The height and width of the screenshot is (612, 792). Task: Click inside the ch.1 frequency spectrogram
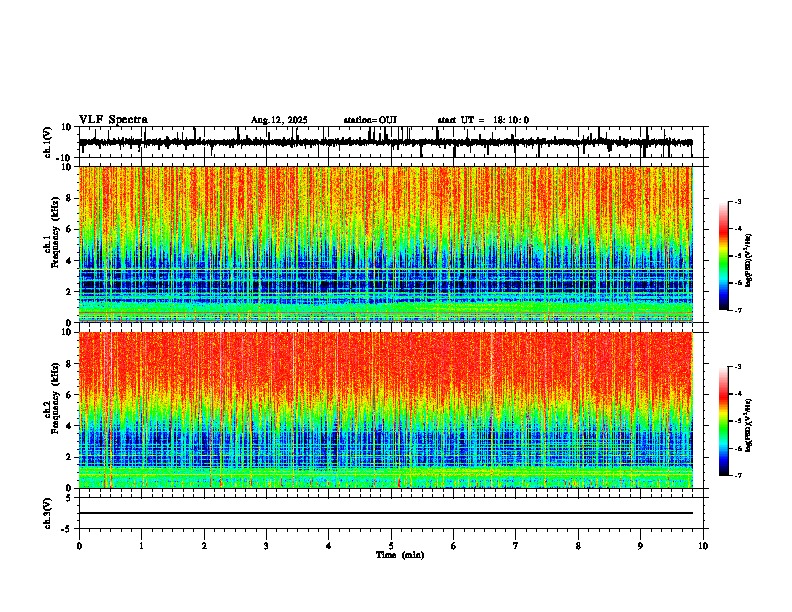pyautogui.click(x=386, y=244)
